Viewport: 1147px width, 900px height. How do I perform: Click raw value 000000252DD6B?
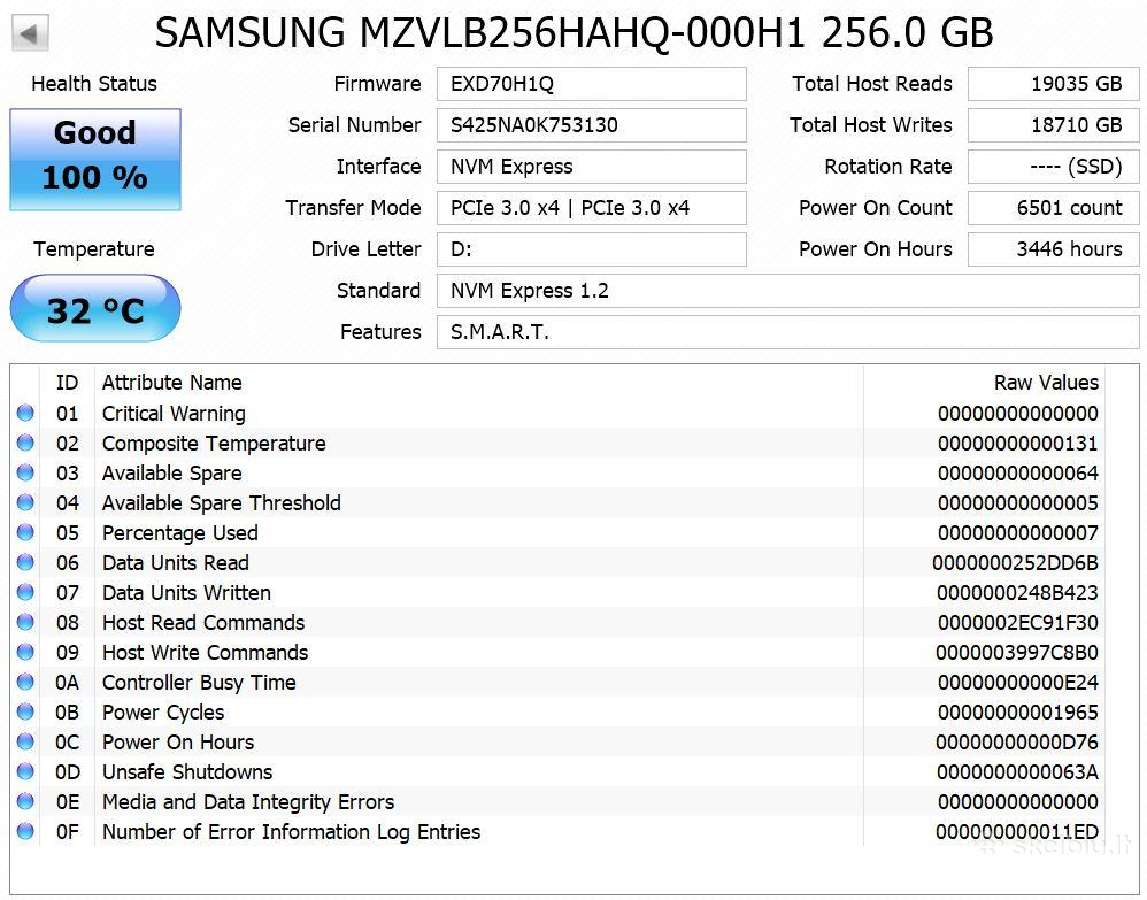tap(1015, 563)
